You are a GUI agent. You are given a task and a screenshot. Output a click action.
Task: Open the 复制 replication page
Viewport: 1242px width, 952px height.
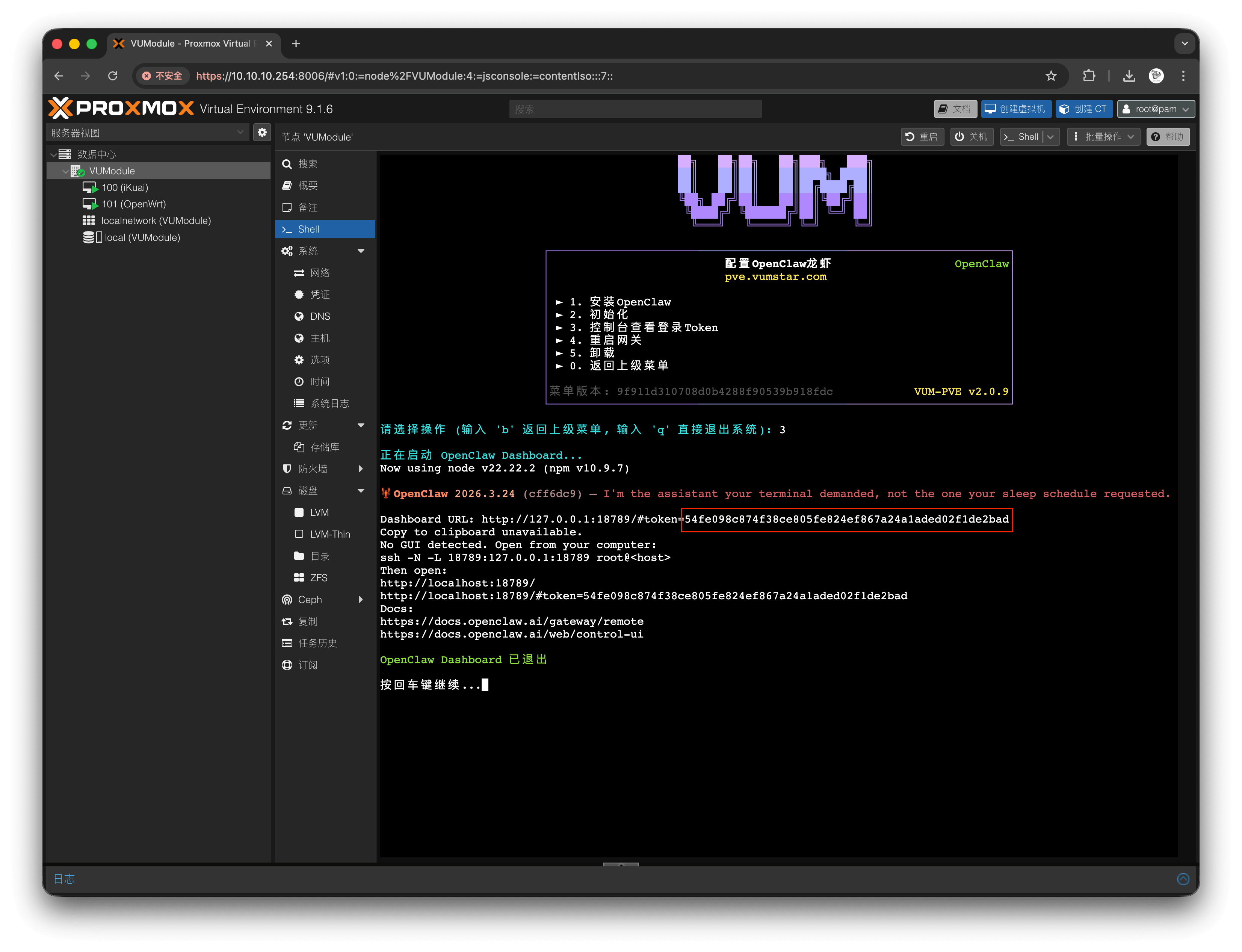coord(325,622)
